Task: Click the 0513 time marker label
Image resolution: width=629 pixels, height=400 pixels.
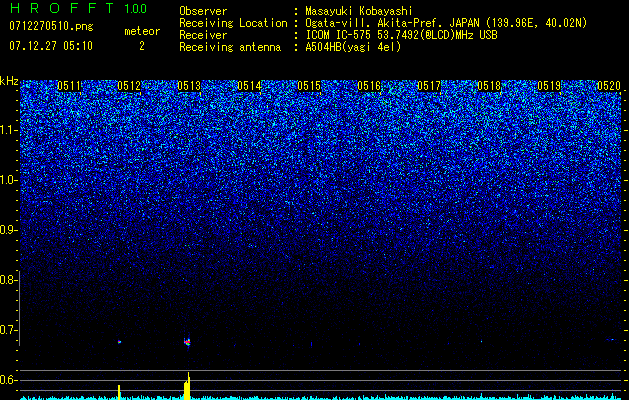Action: pyautogui.click(x=189, y=86)
